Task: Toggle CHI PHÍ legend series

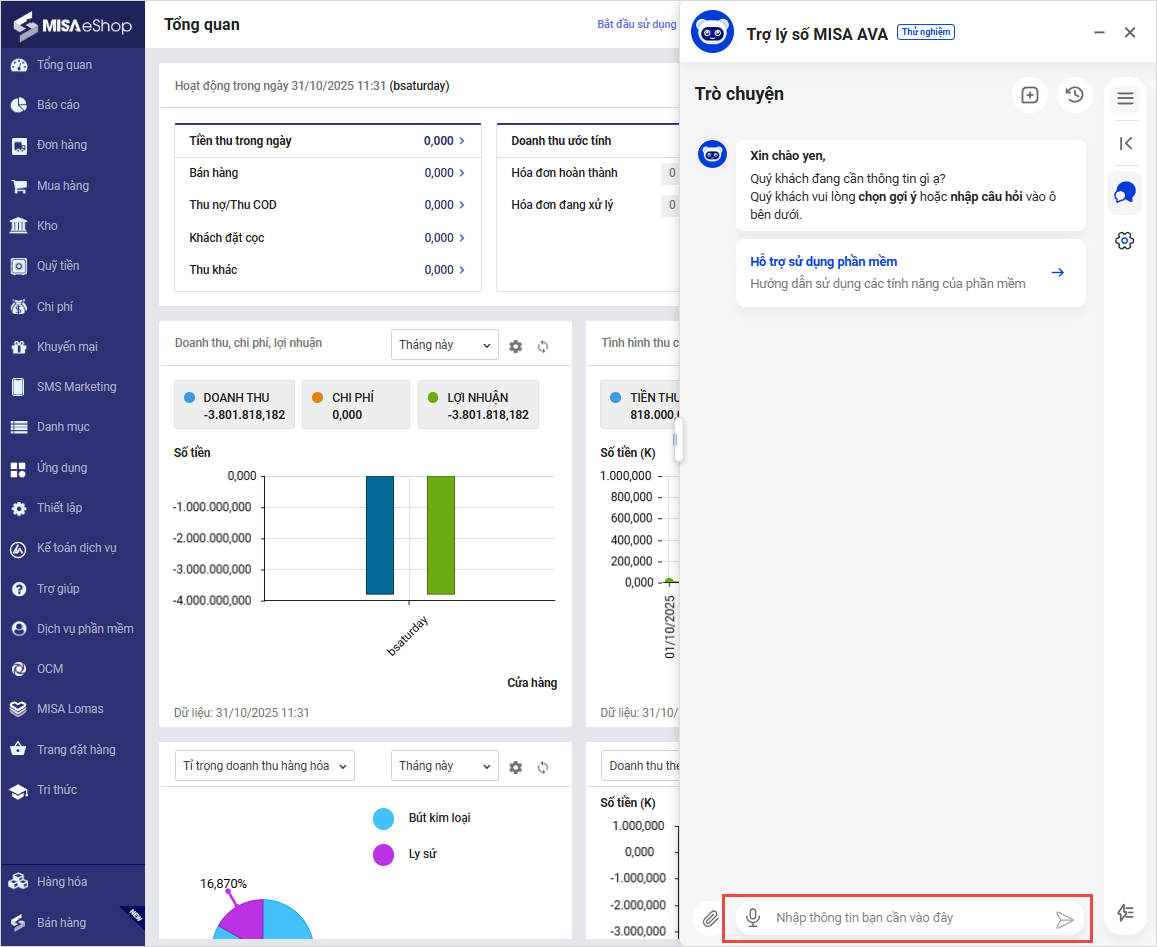Action: [x=355, y=405]
